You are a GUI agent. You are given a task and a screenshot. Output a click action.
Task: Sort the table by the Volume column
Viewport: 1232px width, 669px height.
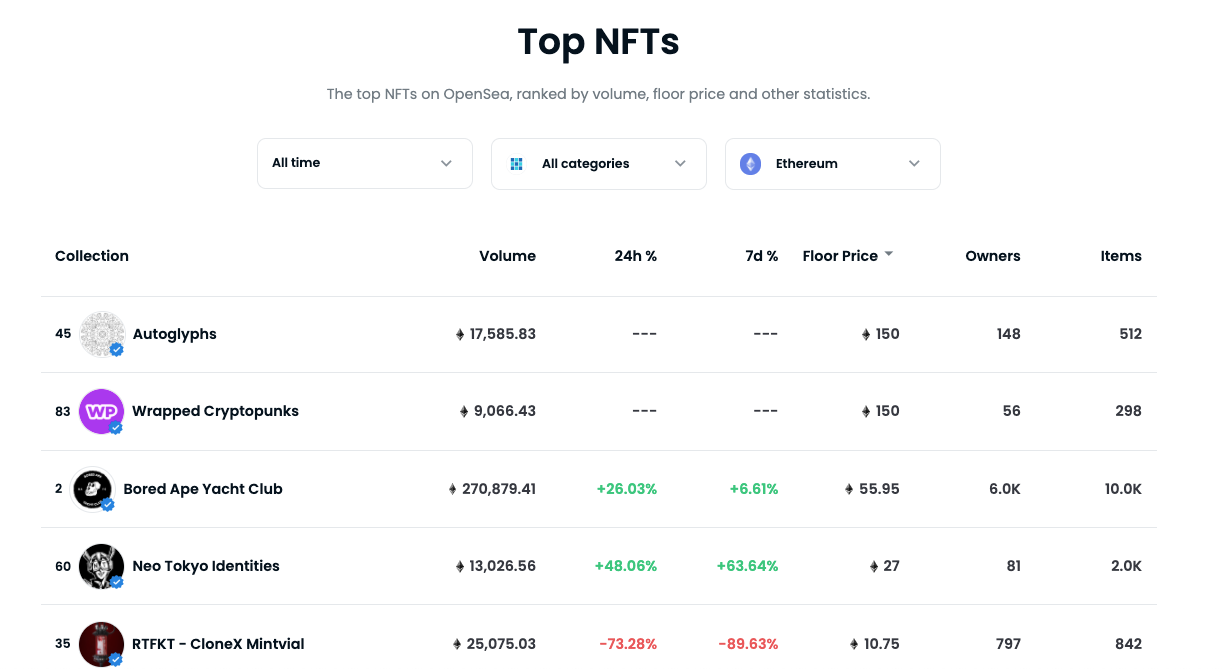click(x=507, y=255)
